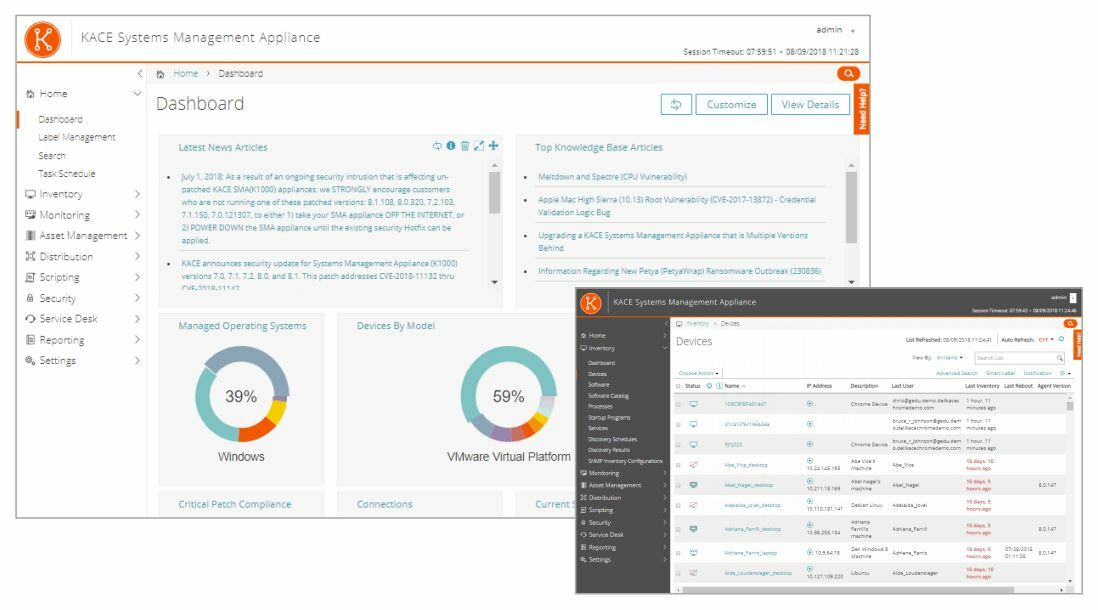Open the Choose Action dropdown
This screenshot has height=610, width=1098.
tap(700, 372)
